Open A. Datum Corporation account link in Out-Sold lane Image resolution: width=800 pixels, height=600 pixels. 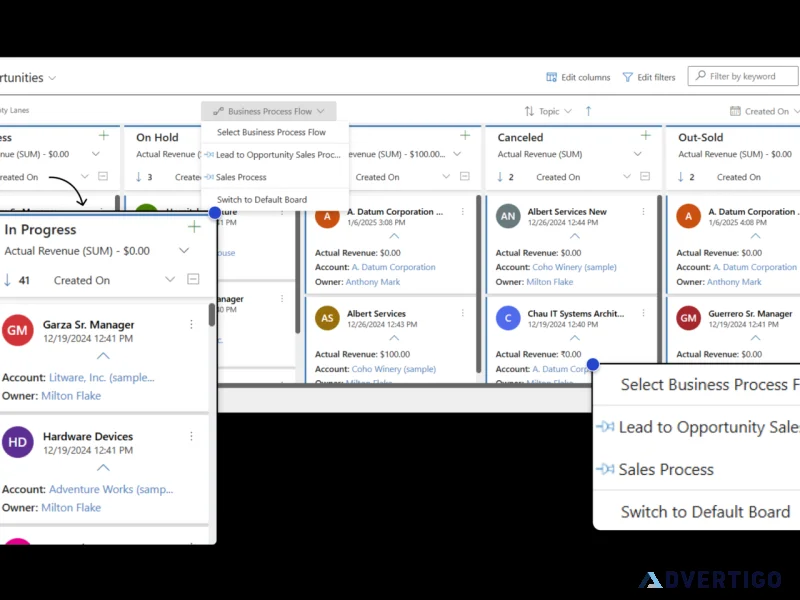(755, 267)
